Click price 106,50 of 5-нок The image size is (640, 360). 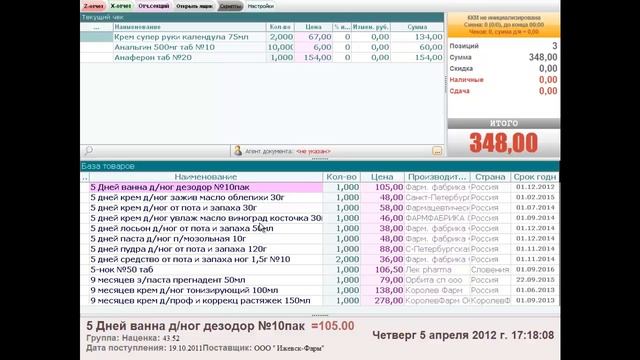[382, 269]
